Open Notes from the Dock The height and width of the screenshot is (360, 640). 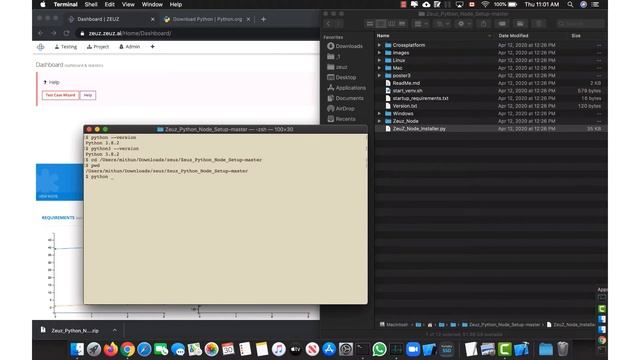(262, 349)
